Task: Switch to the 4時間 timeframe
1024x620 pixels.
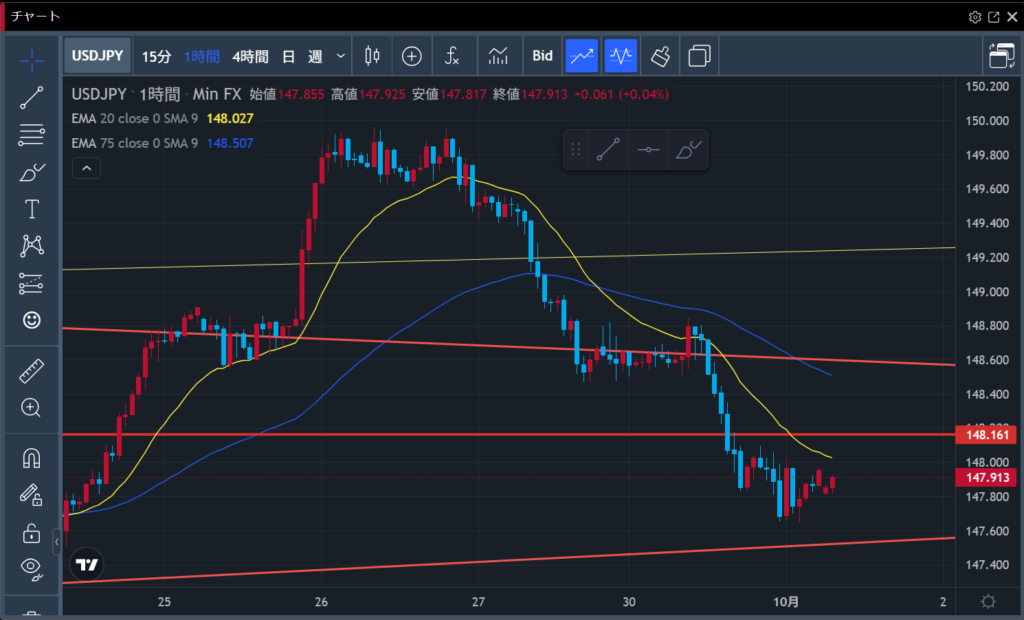Action: 250,56
